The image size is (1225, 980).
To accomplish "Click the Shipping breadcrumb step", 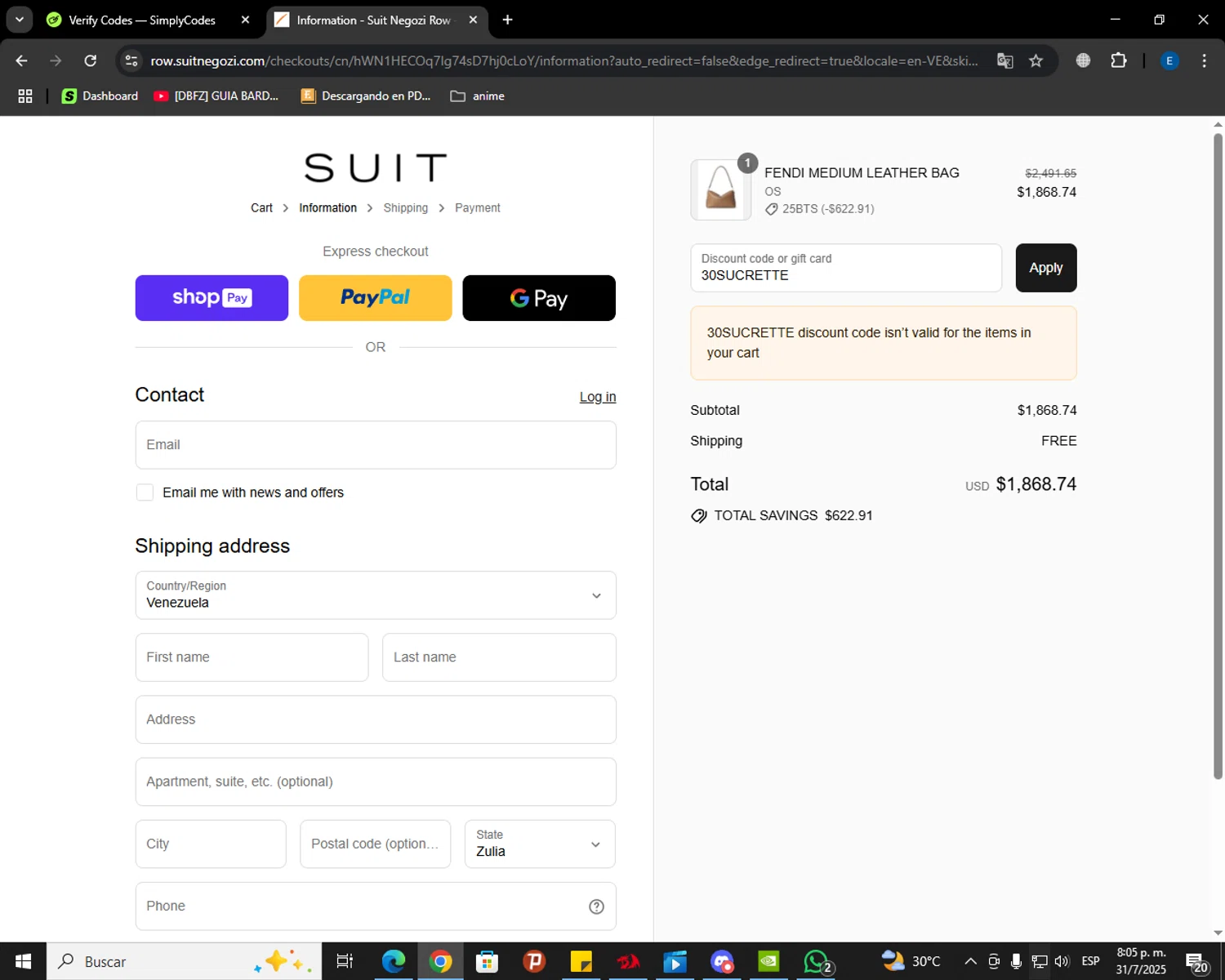I will click(x=406, y=208).
